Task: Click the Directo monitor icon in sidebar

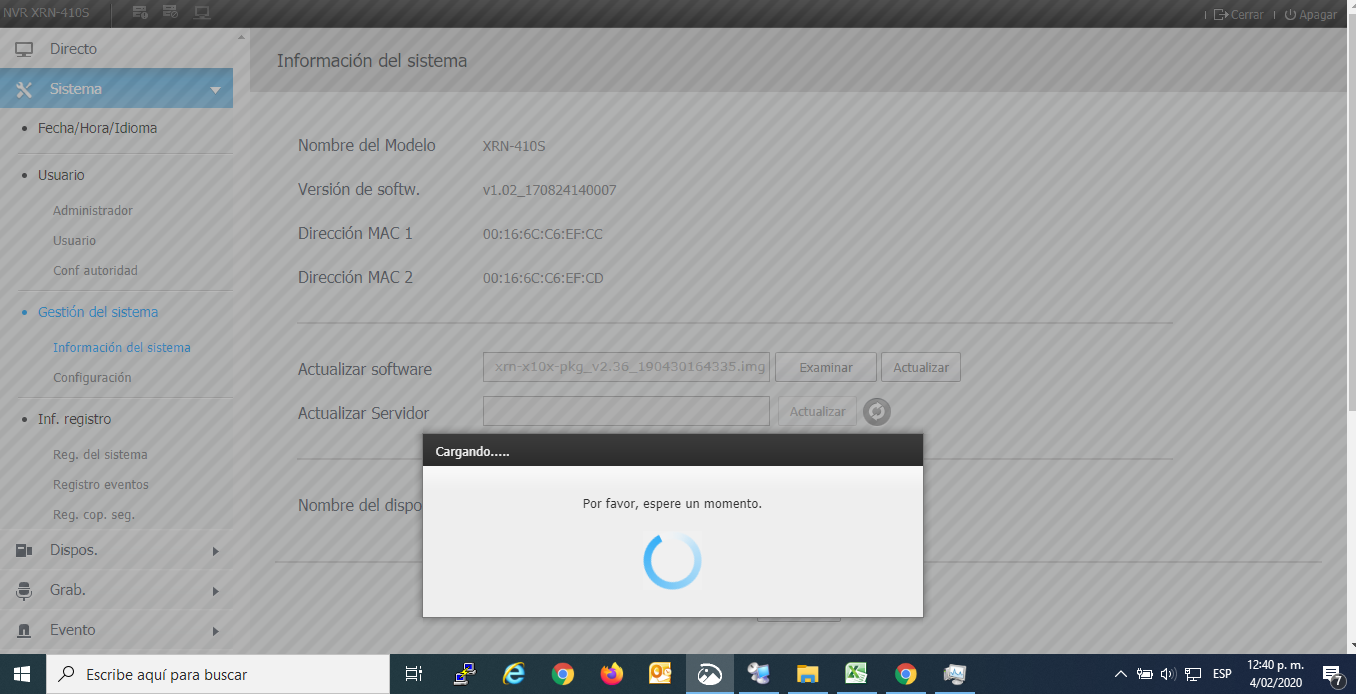Action: 24,49
